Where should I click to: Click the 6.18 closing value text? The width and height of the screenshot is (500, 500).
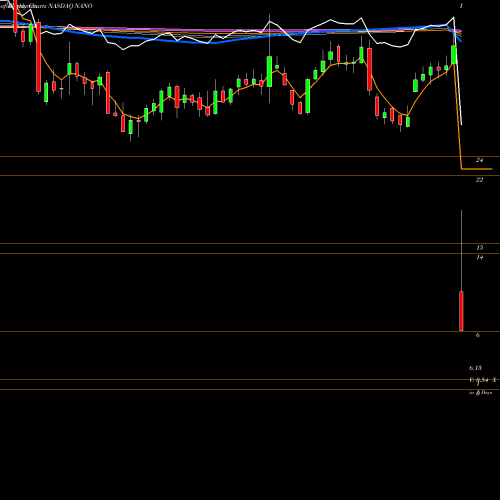point(475,368)
